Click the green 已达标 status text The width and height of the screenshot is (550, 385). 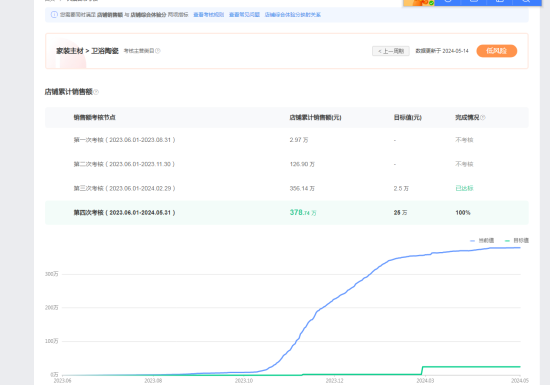point(464,188)
